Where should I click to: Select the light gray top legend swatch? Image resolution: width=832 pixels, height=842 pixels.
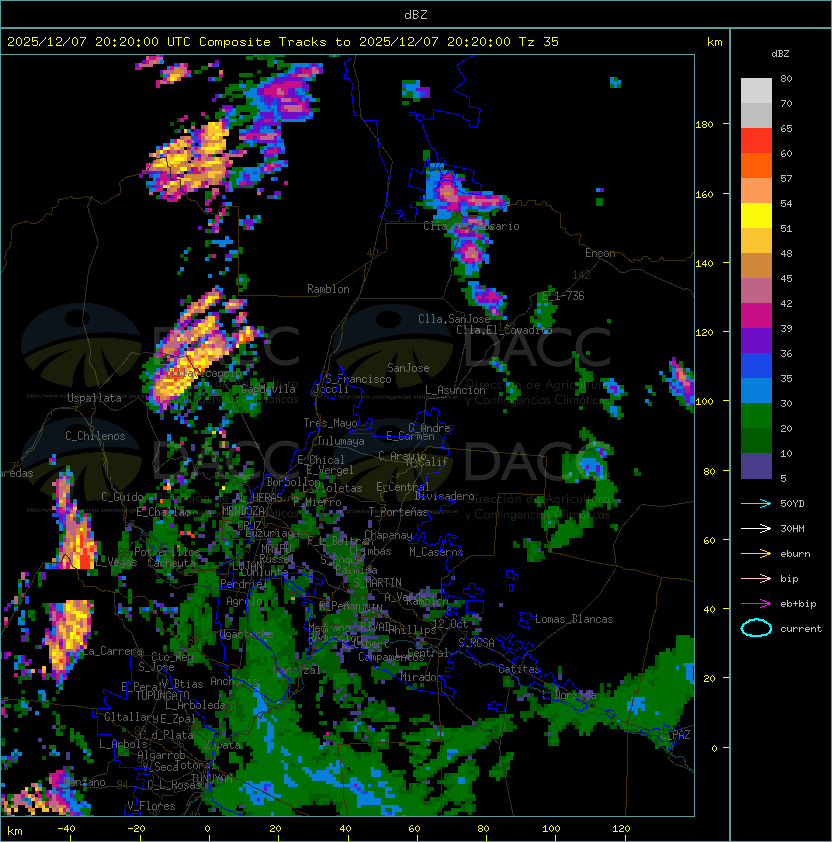click(x=756, y=90)
